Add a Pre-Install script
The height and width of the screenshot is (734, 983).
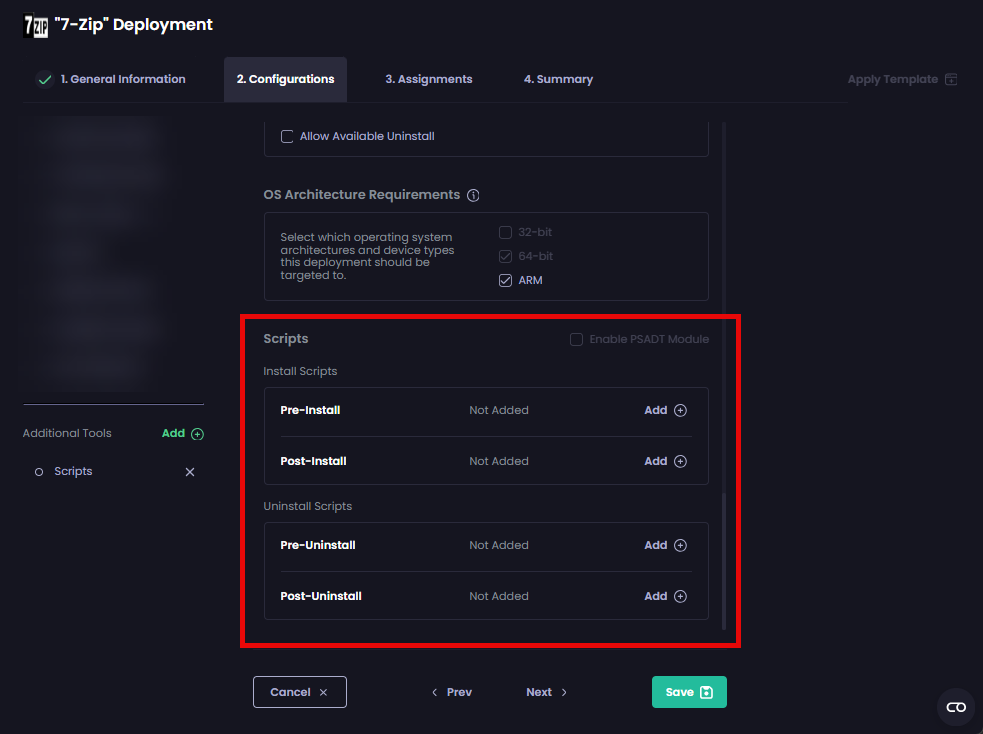pos(664,410)
